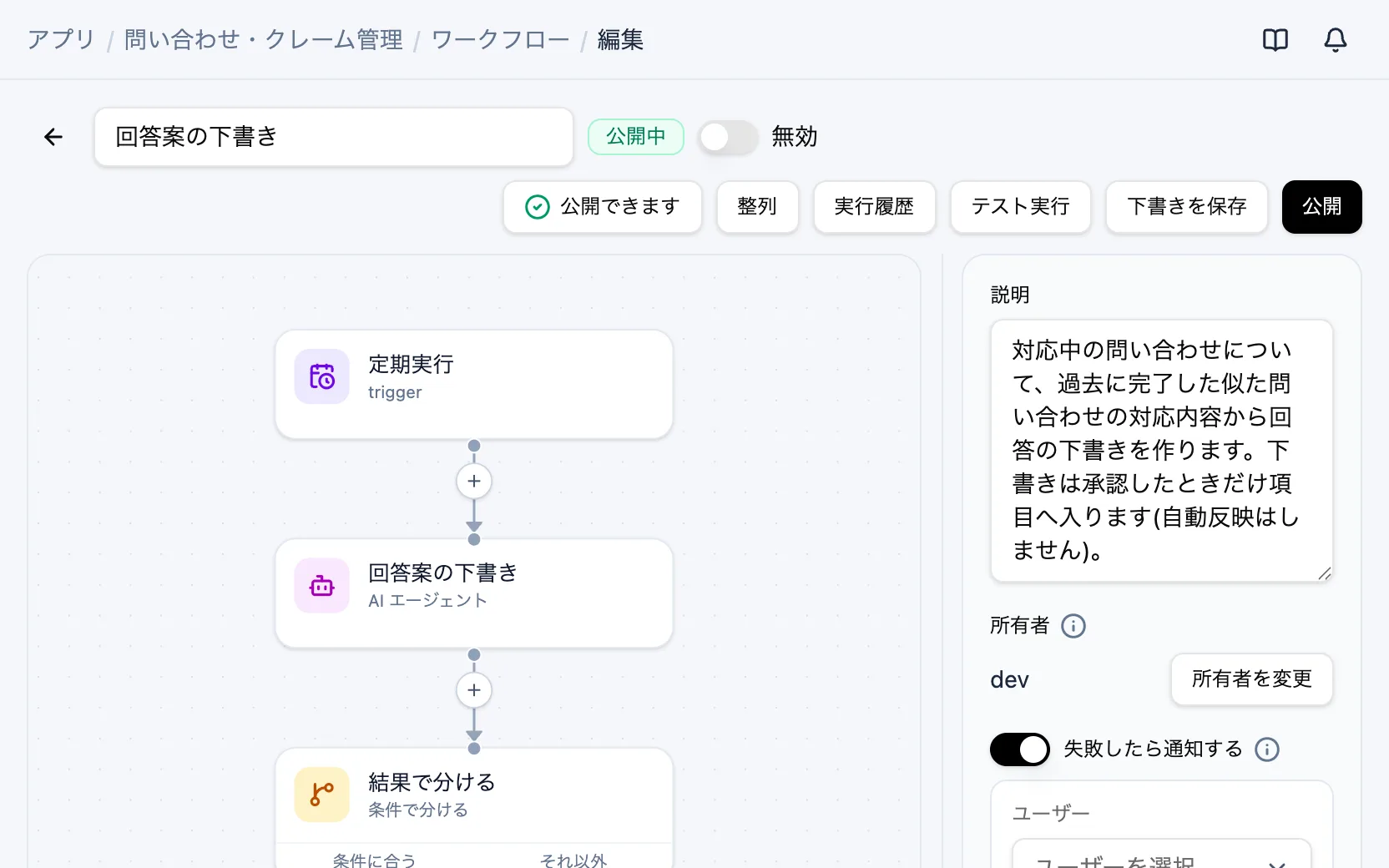Select the 定期実行 trigger node
The height and width of the screenshot is (868, 1389).
coord(474,384)
